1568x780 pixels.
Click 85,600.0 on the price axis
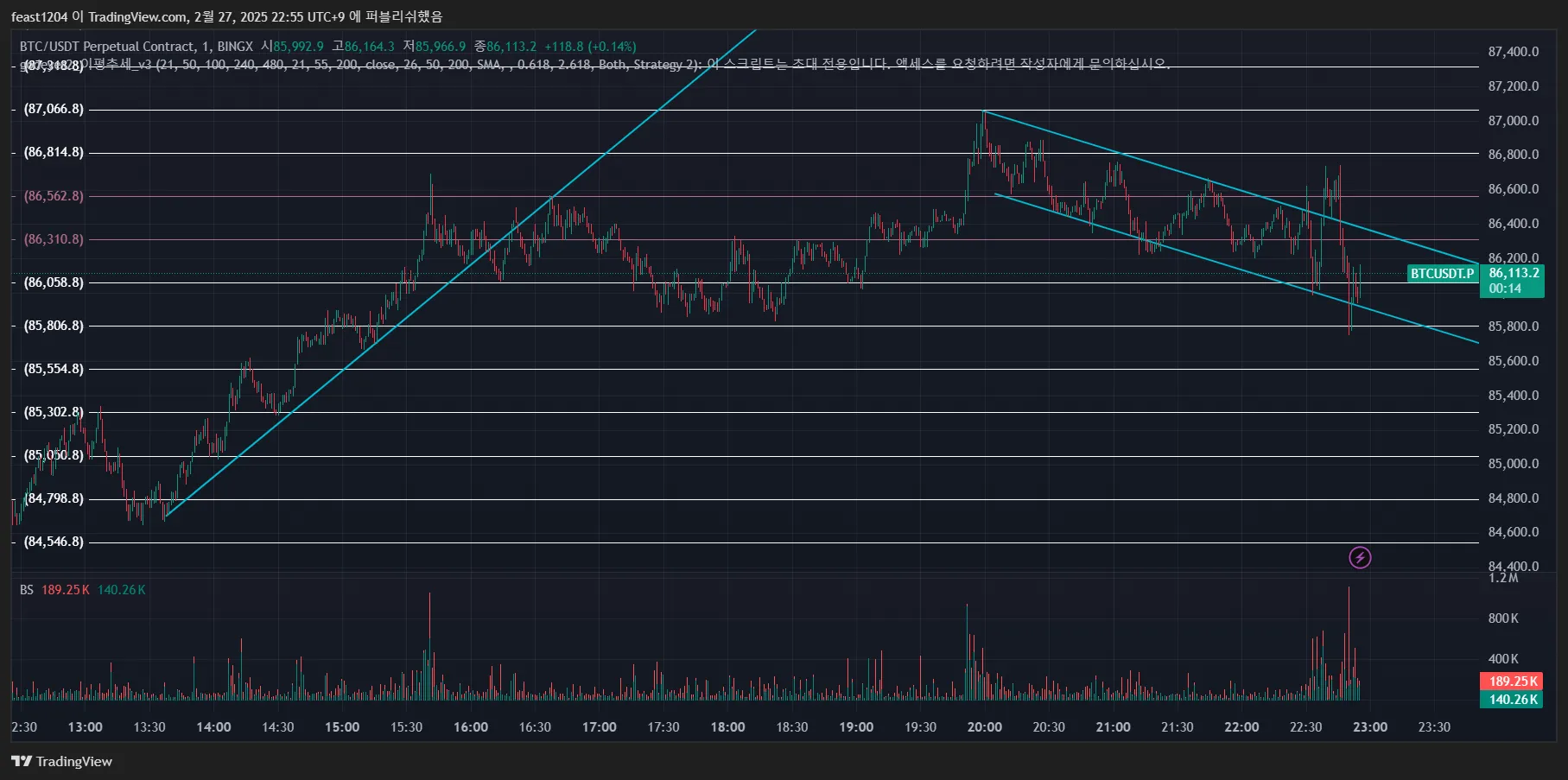point(1514,361)
